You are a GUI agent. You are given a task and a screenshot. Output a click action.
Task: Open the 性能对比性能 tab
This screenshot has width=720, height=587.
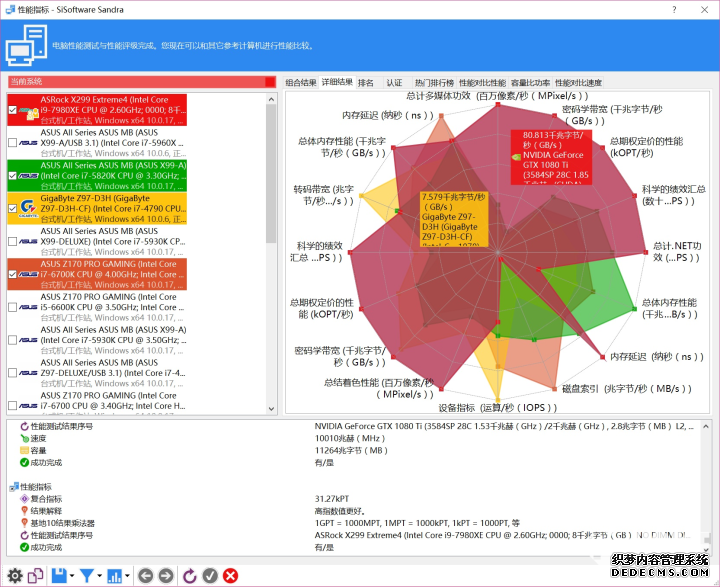tap(482, 83)
